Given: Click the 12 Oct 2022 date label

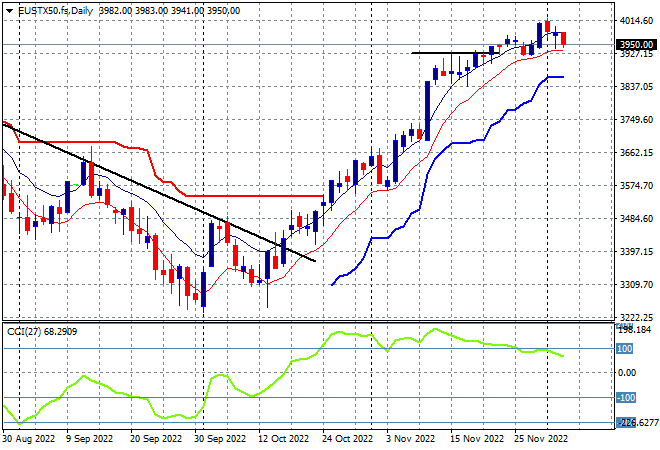Looking at the screenshot, I should 284,439.
